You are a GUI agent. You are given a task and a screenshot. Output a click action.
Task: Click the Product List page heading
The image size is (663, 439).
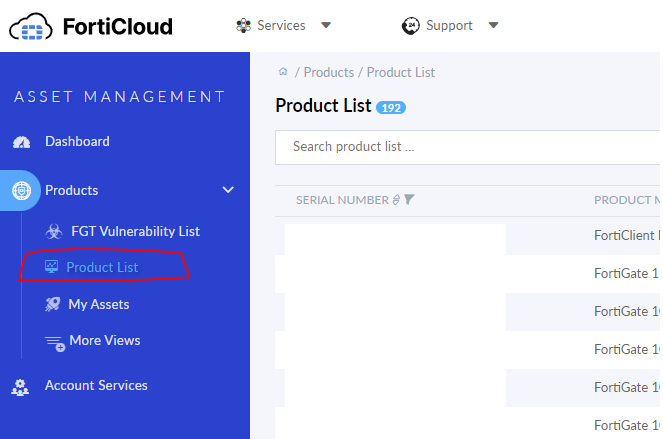click(323, 105)
